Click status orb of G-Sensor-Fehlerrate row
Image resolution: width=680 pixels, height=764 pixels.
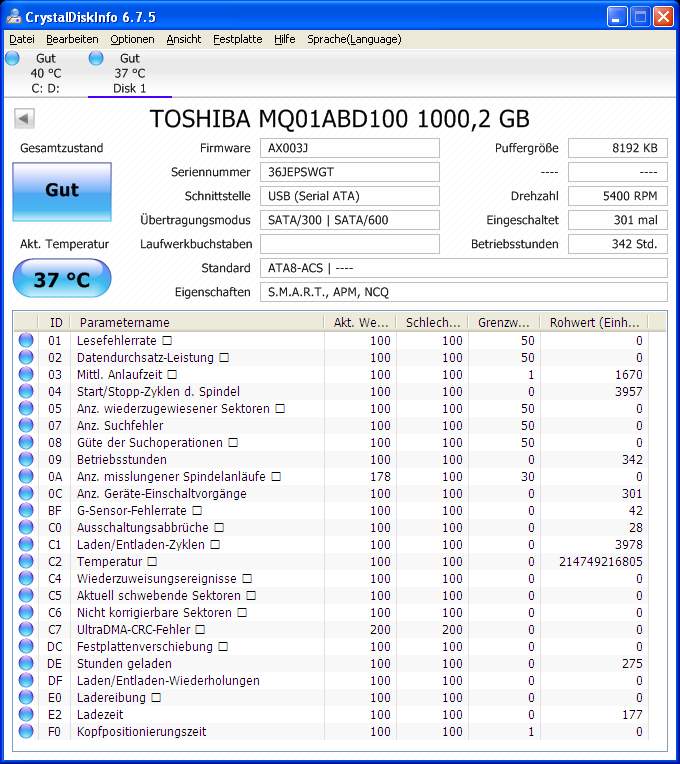[26, 510]
